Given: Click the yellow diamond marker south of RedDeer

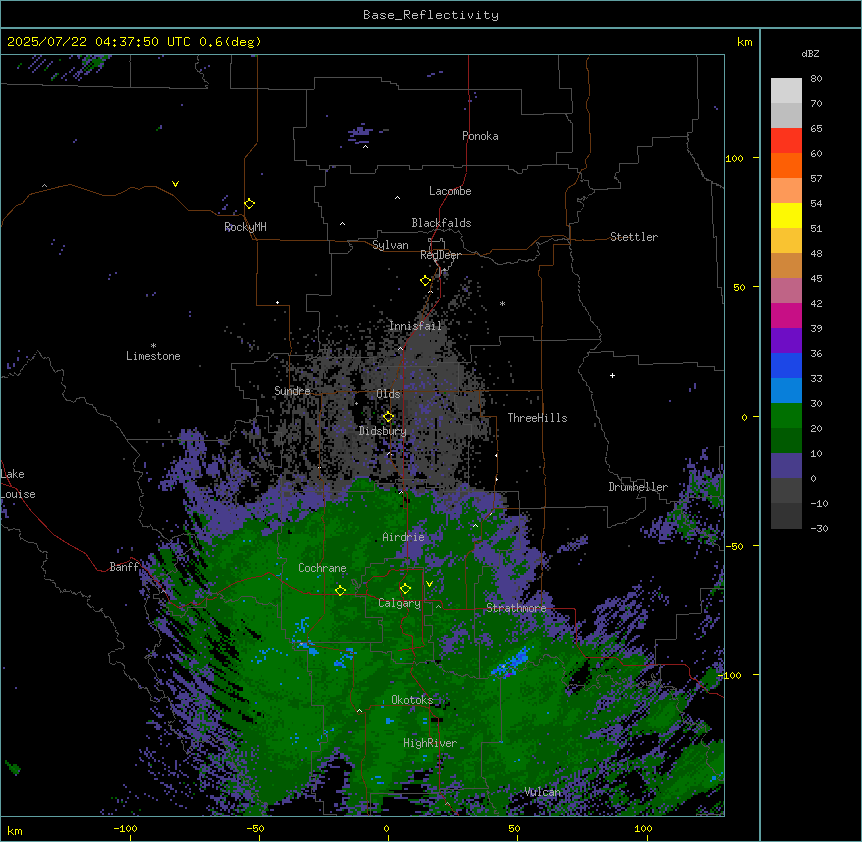Looking at the screenshot, I should pos(426,281).
